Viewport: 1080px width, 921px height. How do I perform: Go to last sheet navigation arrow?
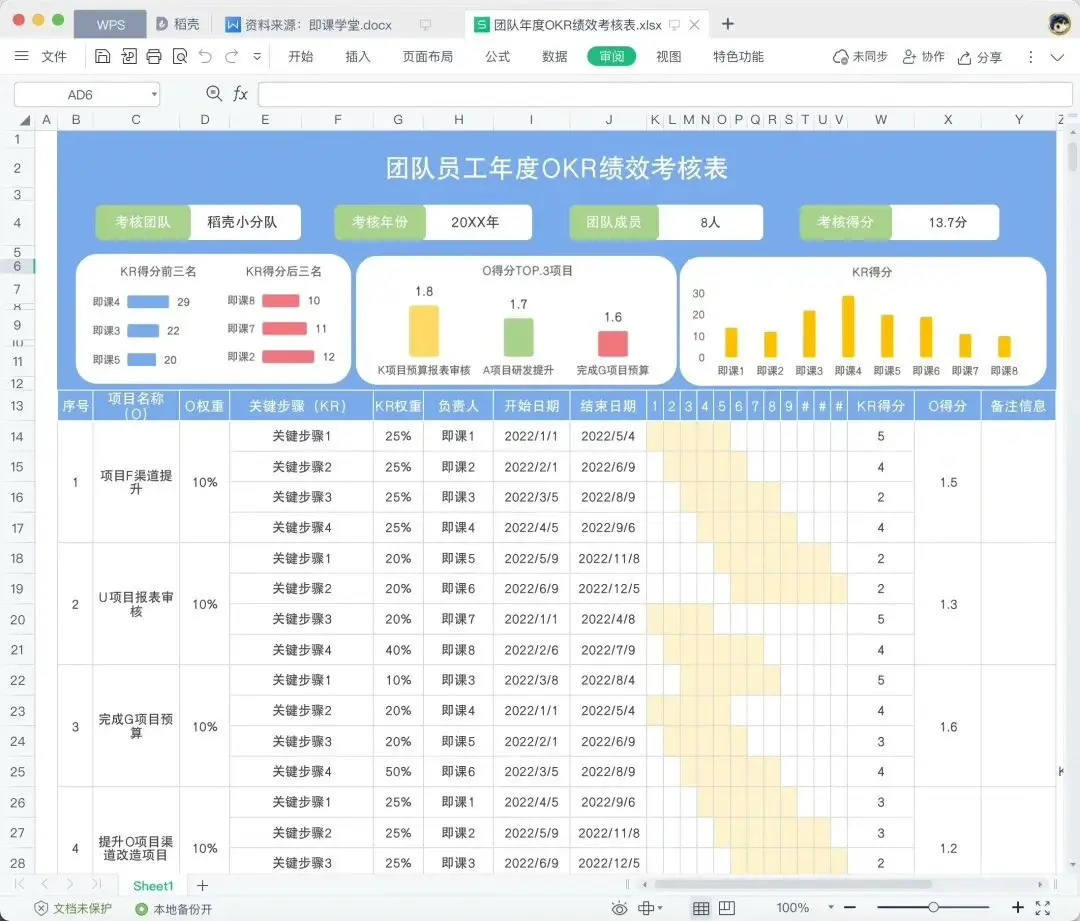point(96,884)
